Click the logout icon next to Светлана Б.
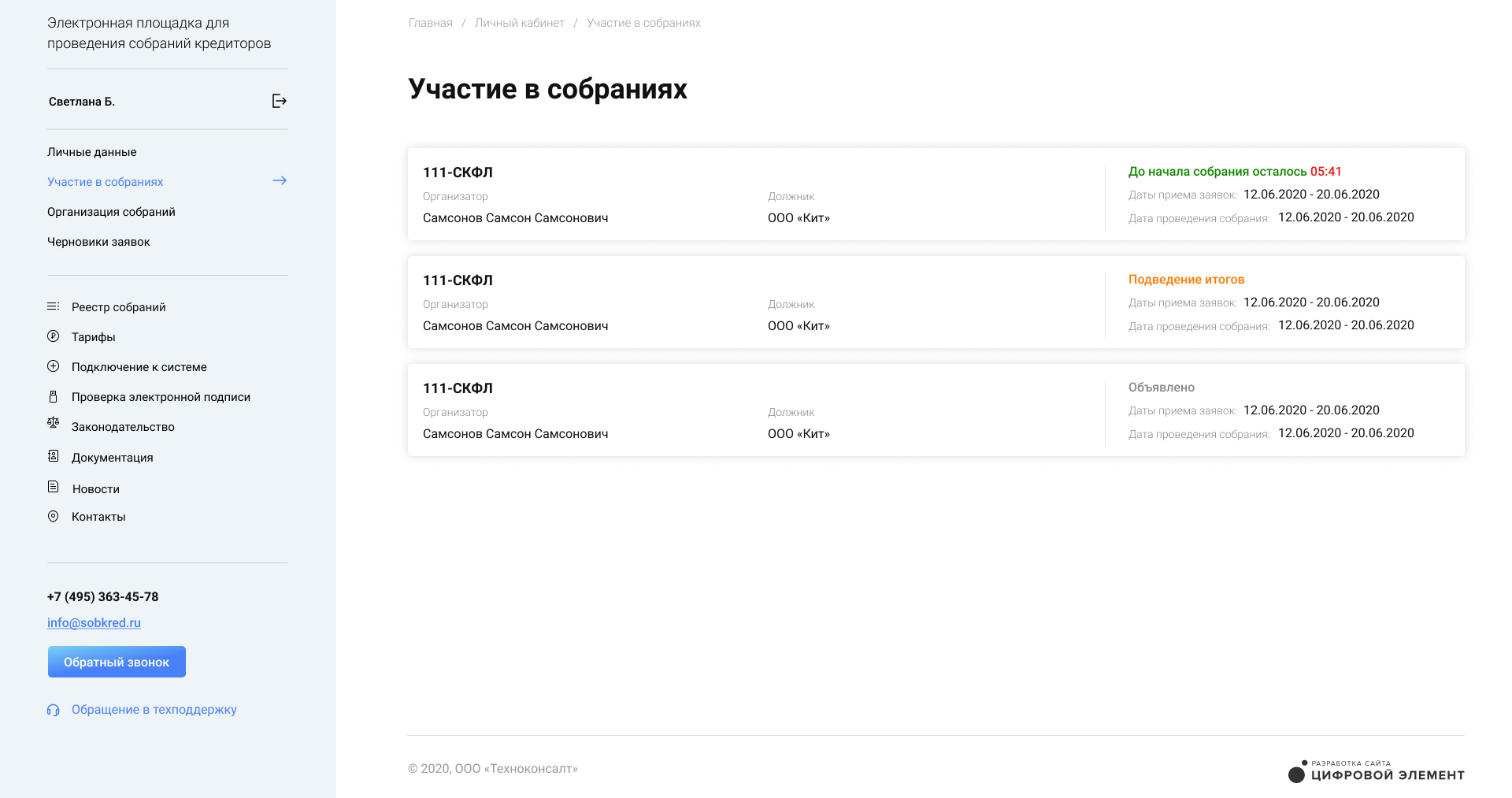 279,101
